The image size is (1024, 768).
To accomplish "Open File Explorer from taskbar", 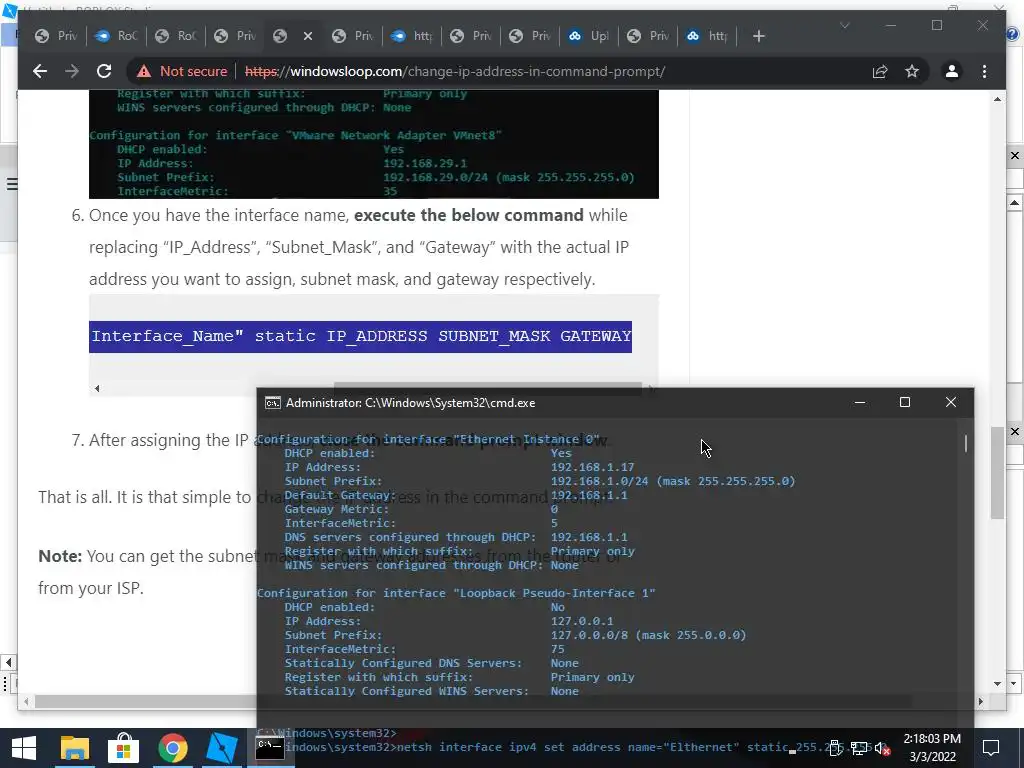I will [x=74, y=748].
